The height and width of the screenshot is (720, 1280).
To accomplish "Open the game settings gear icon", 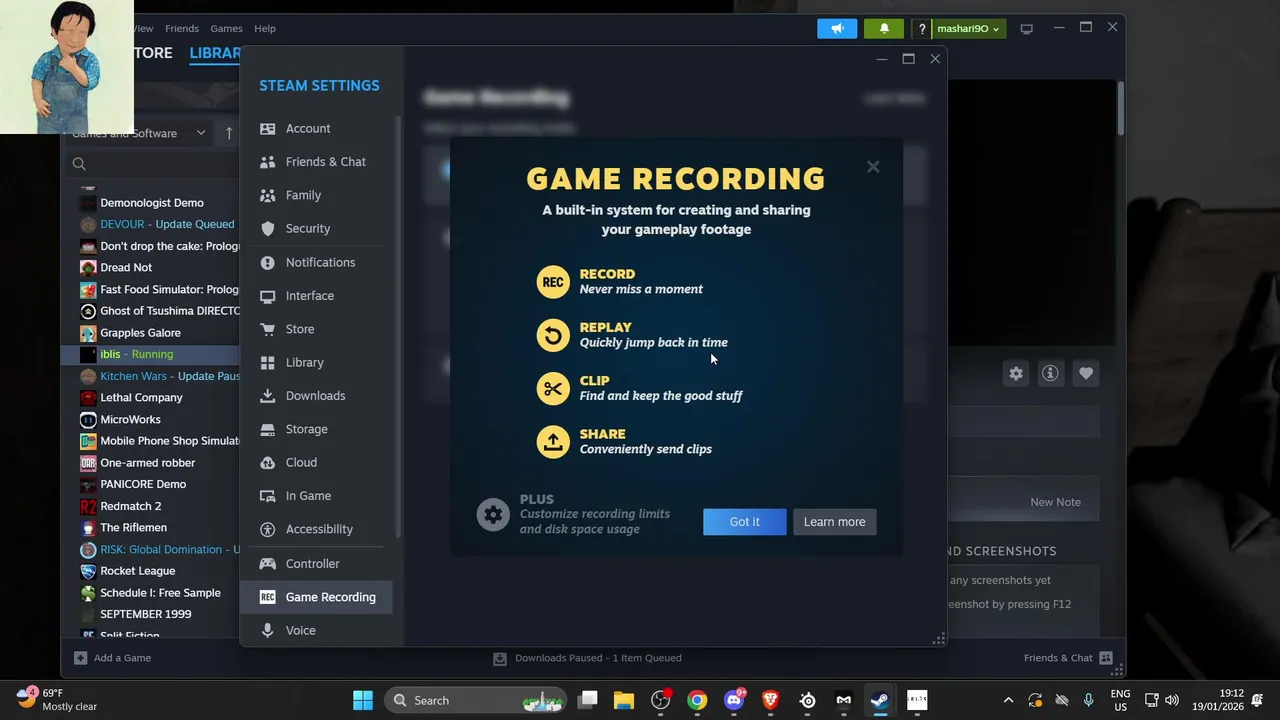I will (1016, 373).
